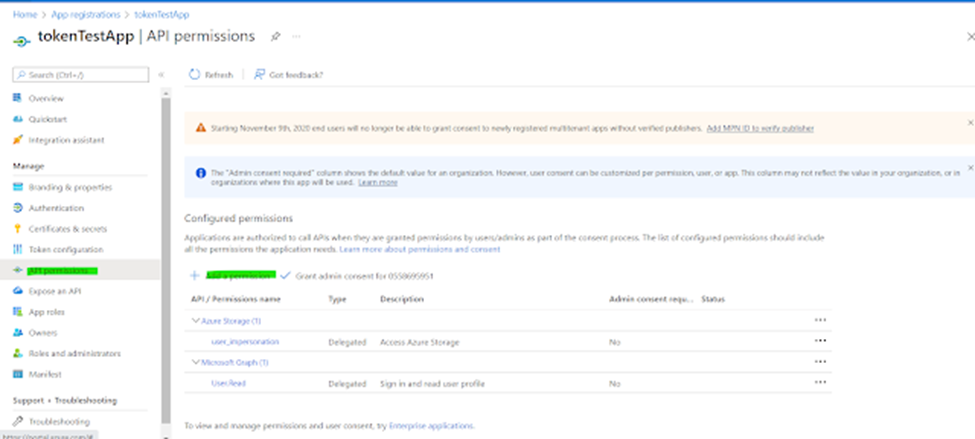Dismiss the orange warning banner
Screen dimensions: 975x439
coord(970,123)
